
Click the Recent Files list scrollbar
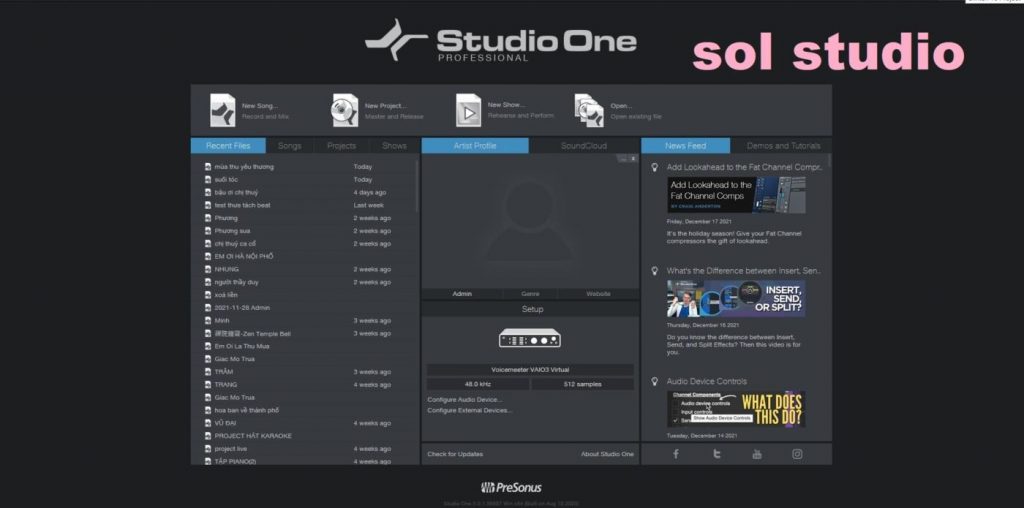tap(417, 185)
